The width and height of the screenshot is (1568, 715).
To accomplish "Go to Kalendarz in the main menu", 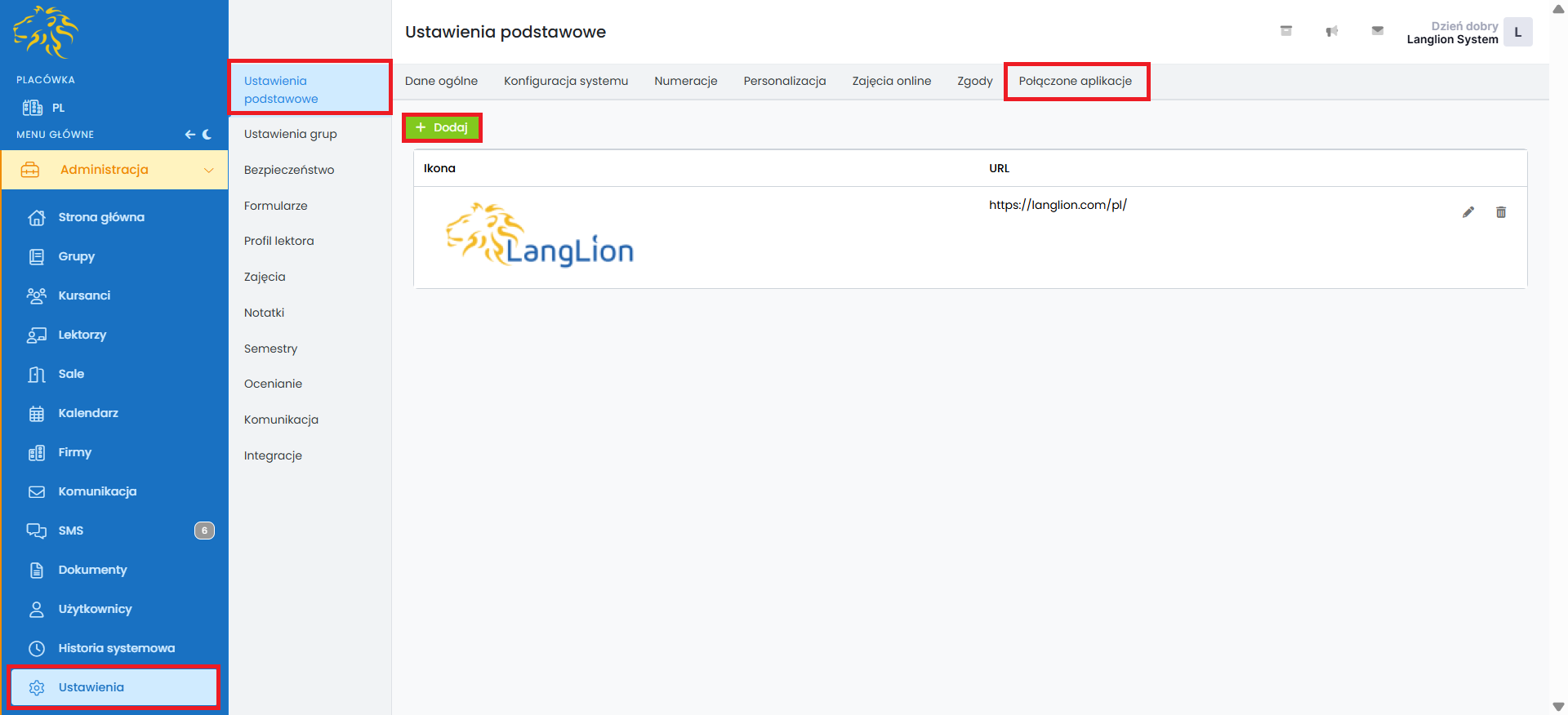I will (x=88, y=413).
